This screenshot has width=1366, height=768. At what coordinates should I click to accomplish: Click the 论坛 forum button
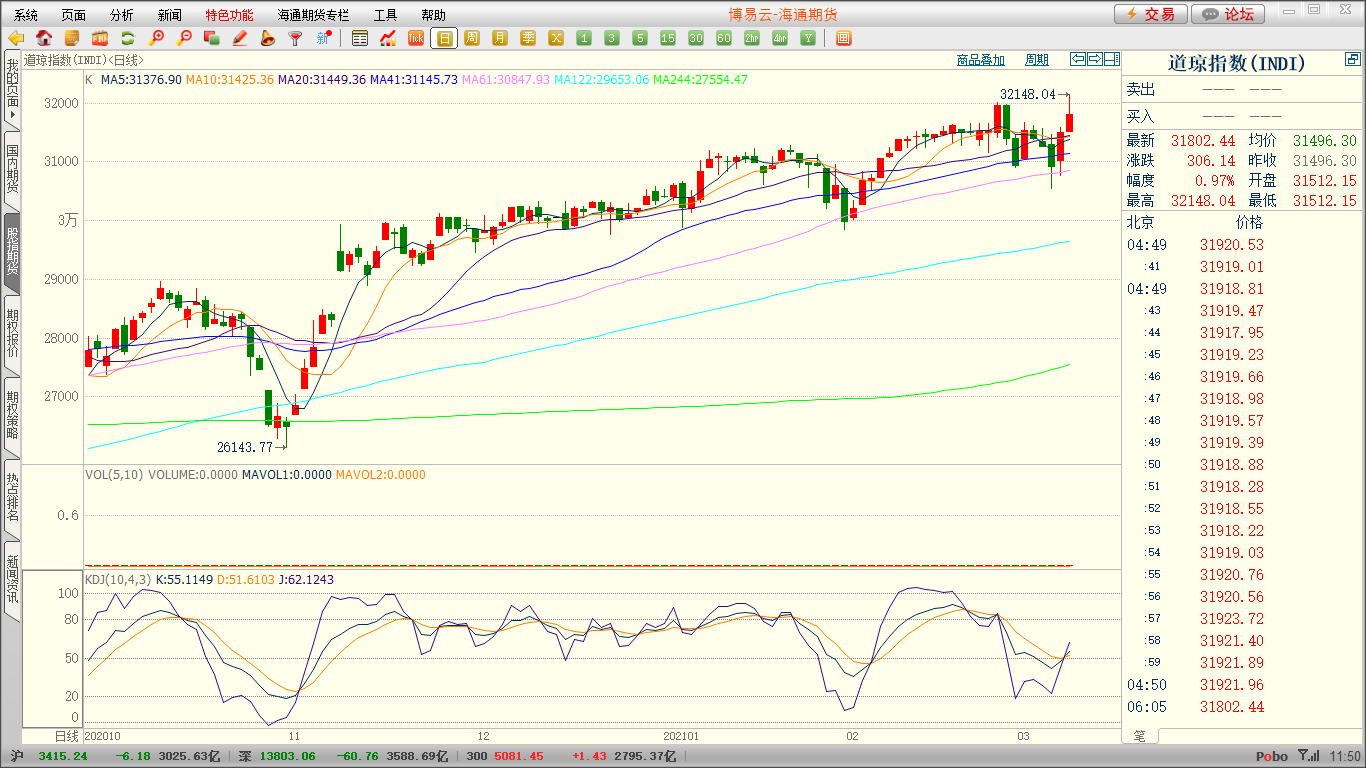pos(1229,14)
